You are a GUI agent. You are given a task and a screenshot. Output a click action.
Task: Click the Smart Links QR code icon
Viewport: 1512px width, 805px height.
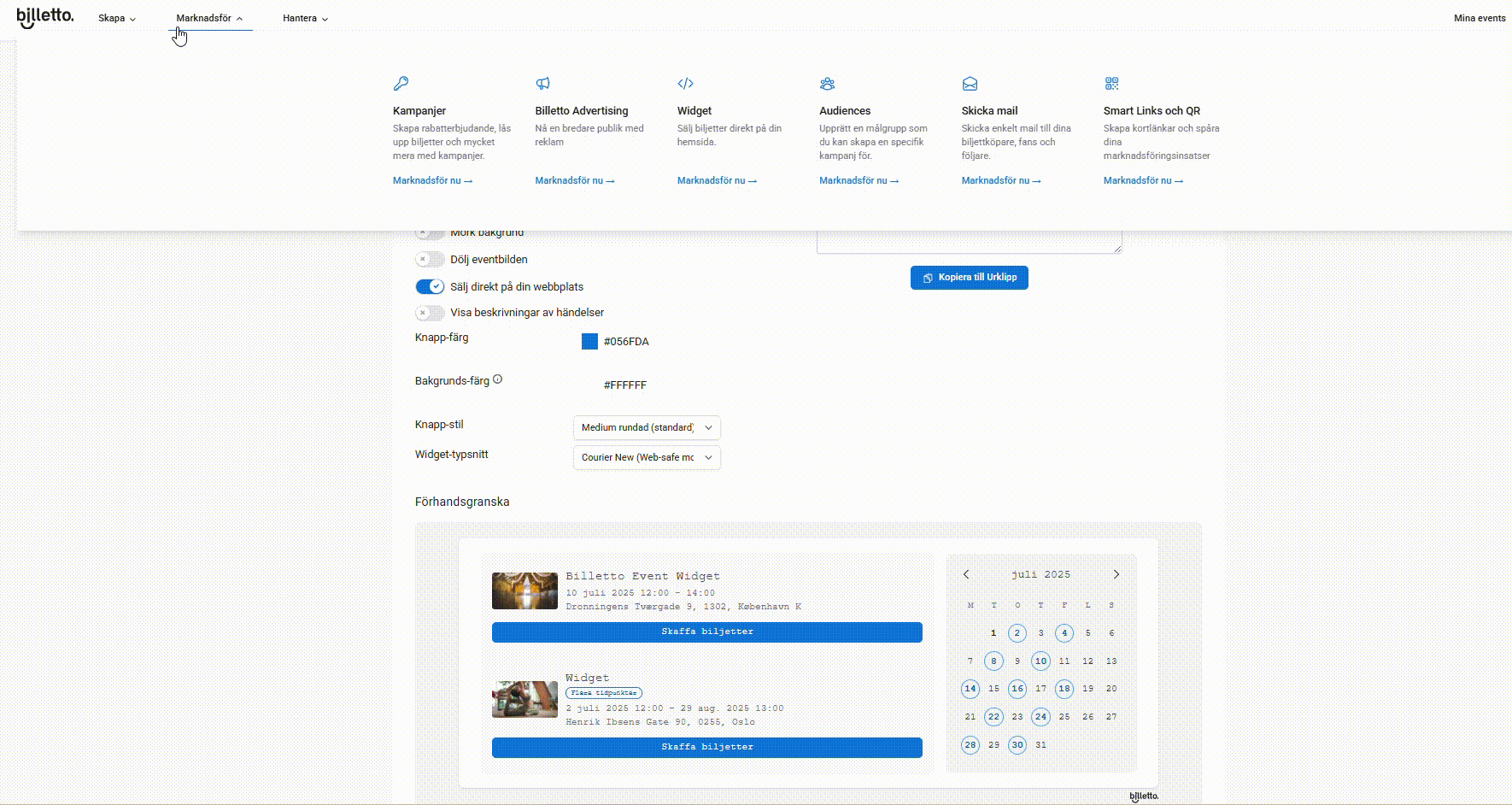click(x=1111, y=84)
